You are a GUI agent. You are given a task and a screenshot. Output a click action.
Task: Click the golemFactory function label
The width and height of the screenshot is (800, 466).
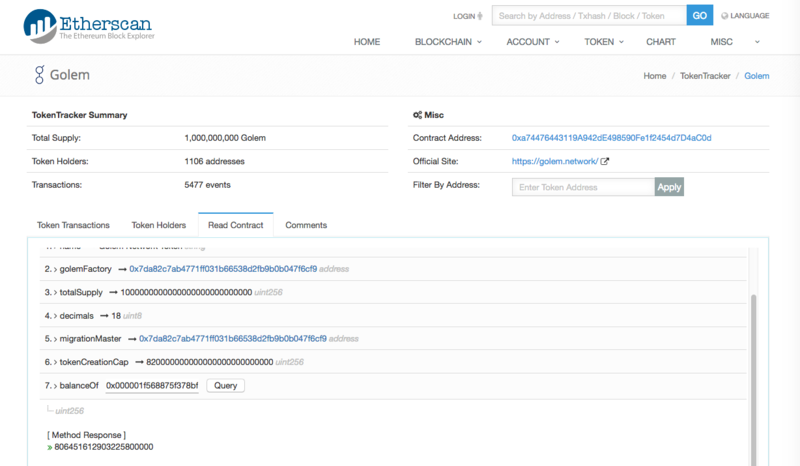coord(85,269)
